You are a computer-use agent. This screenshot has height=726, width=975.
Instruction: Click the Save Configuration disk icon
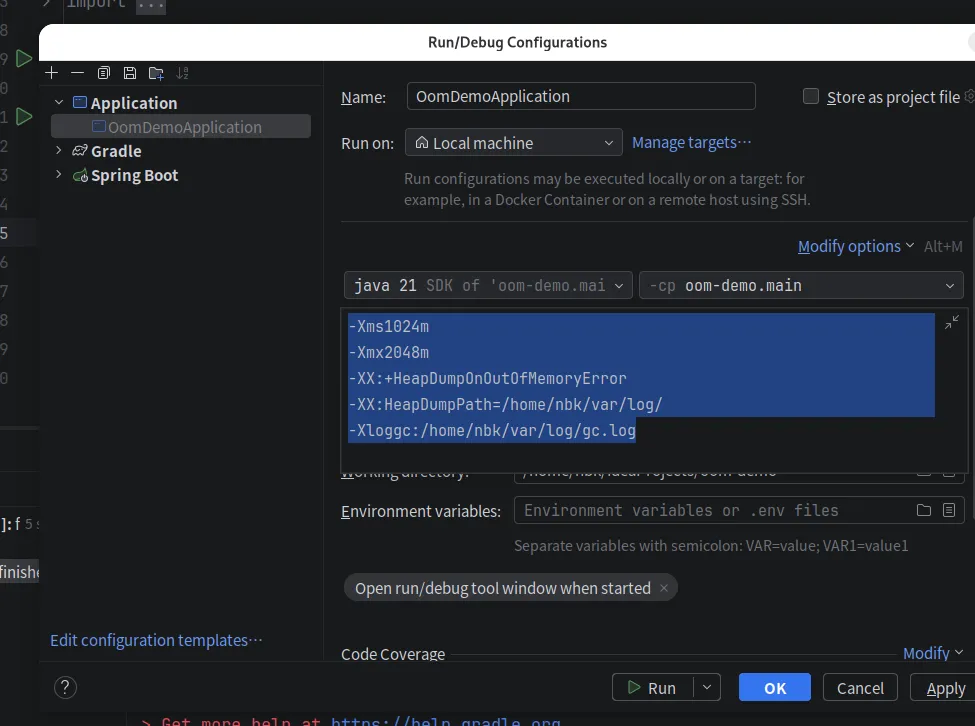click(x=130, y=73)
